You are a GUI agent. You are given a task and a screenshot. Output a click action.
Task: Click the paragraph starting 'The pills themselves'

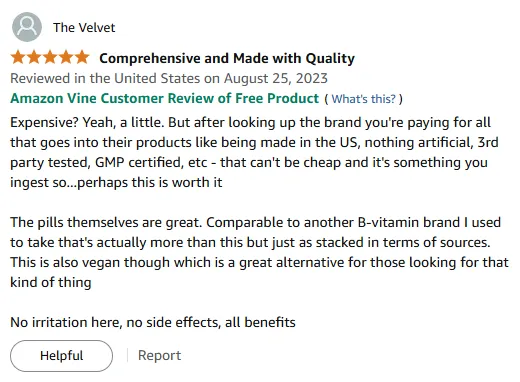point(259,252)
